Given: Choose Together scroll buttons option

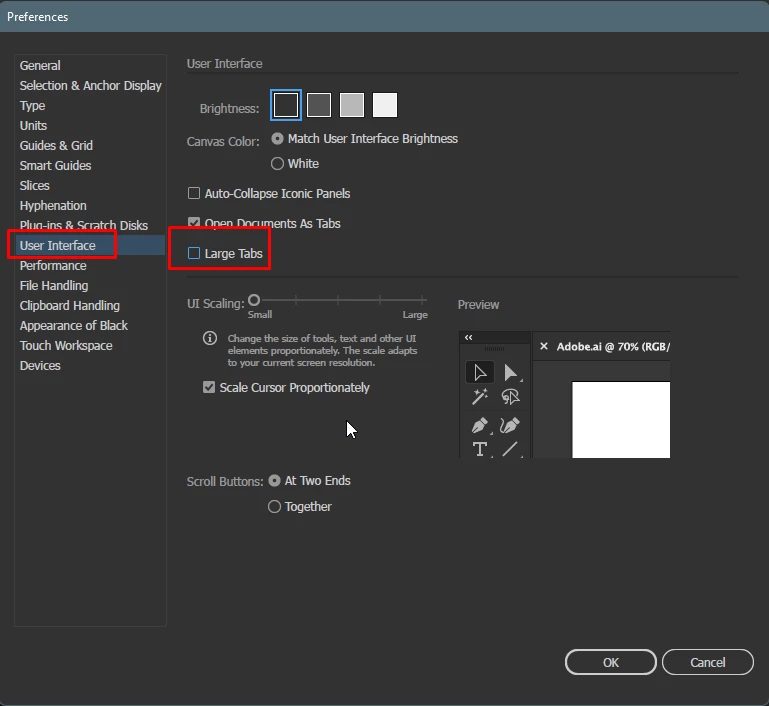Looking at the screenshot, I should (274, 506).
